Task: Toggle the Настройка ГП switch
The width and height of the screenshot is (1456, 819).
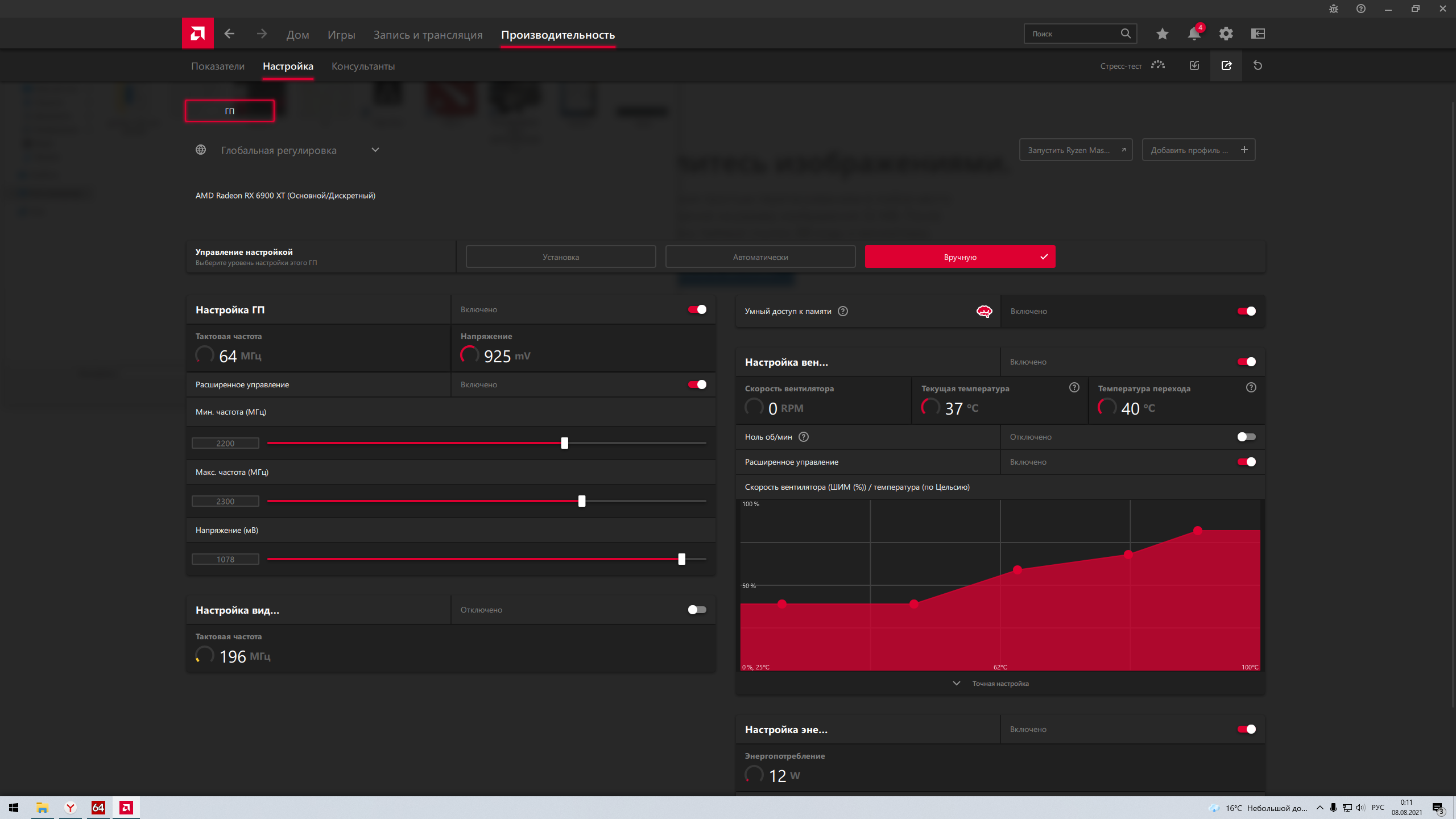Action: pos(697,309)
